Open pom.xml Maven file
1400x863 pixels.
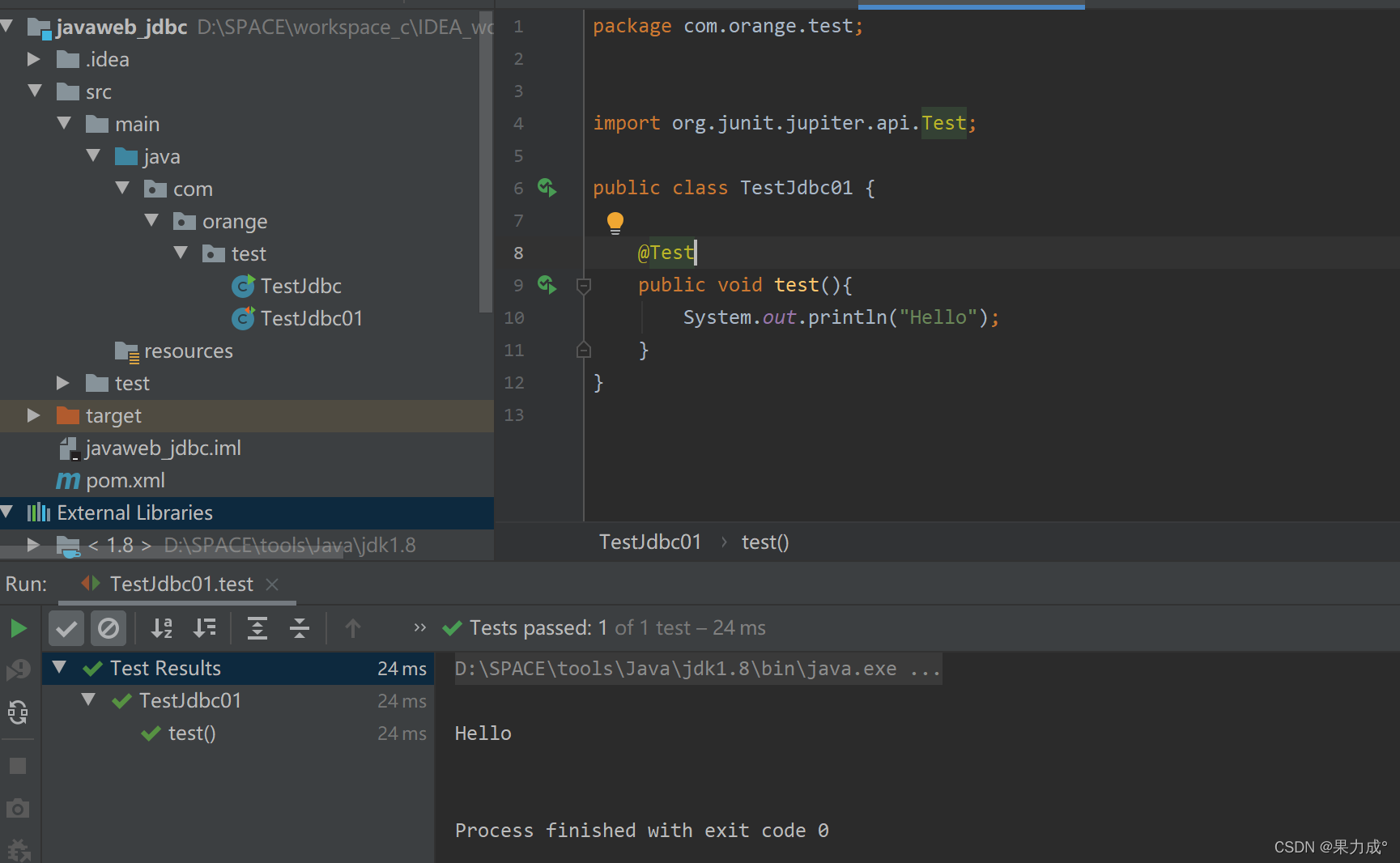(110, 480)
